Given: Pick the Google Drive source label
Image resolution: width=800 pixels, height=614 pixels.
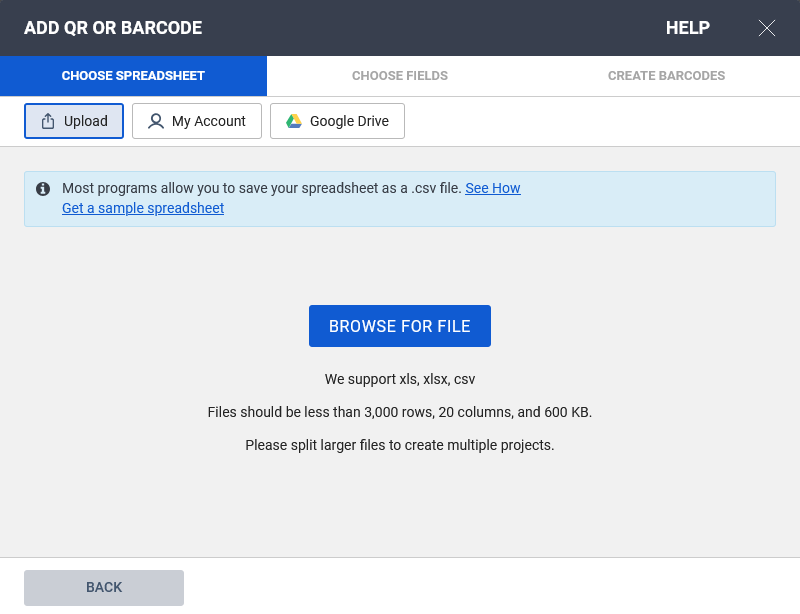Looking at the screenshot, I should tap(350, 121).
